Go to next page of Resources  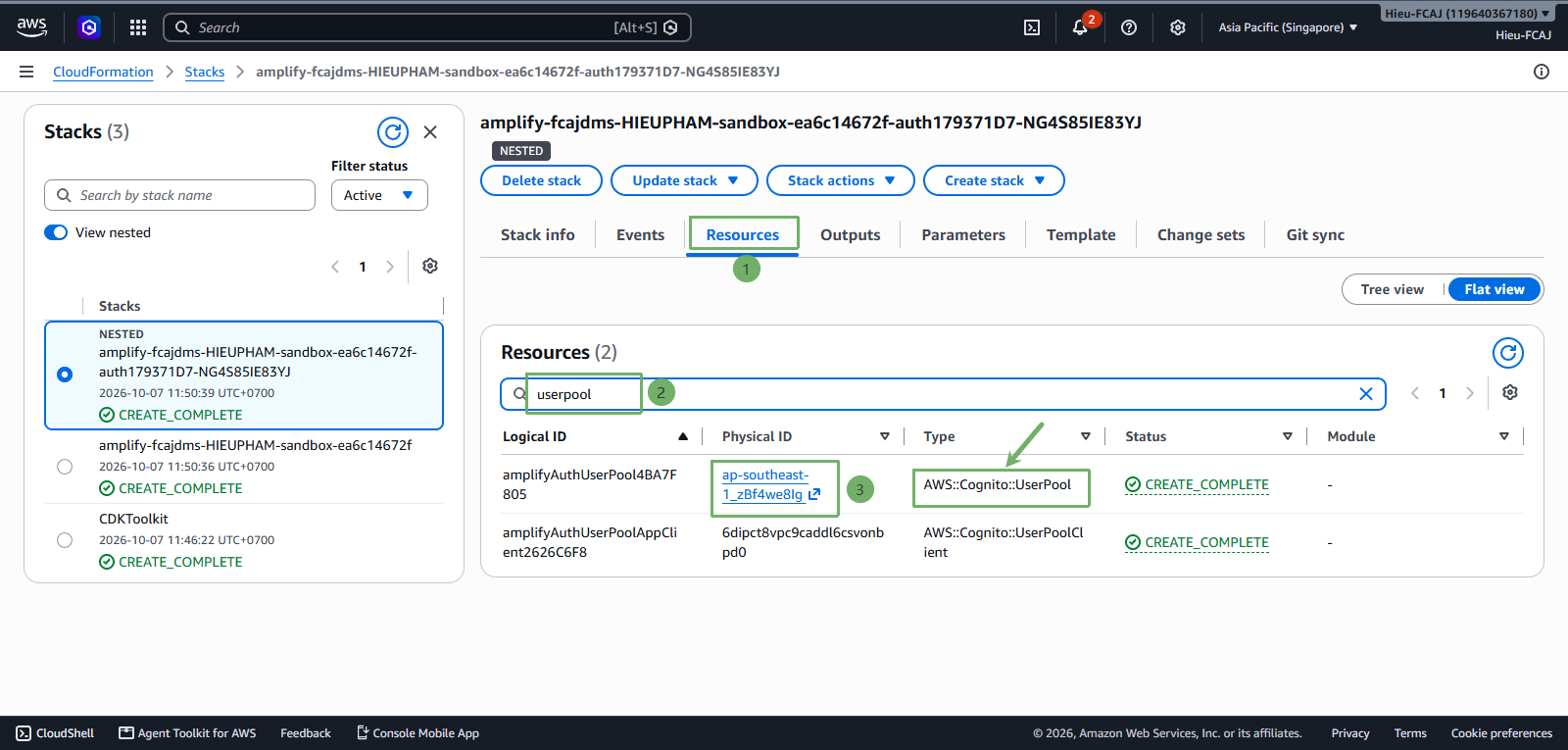point(1470,393)
